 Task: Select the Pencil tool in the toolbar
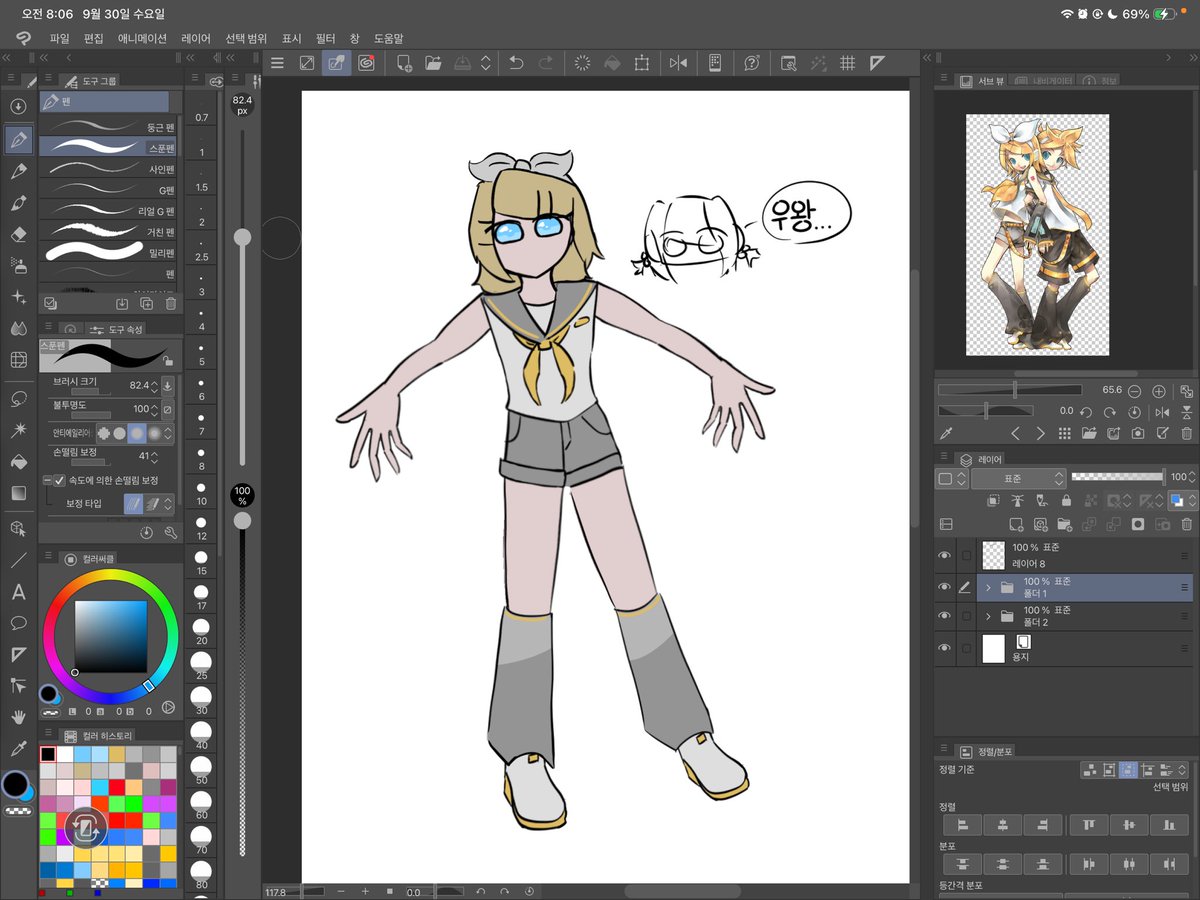[x=18, y=172]
